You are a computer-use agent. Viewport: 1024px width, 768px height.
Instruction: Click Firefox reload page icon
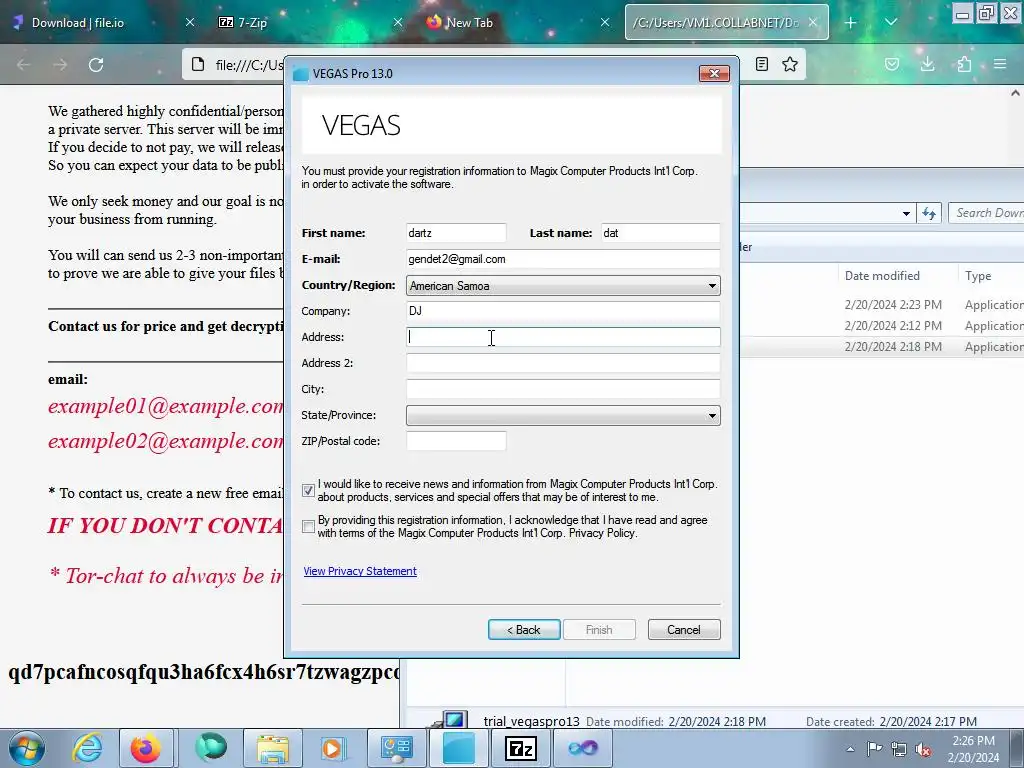coord(96,65)
